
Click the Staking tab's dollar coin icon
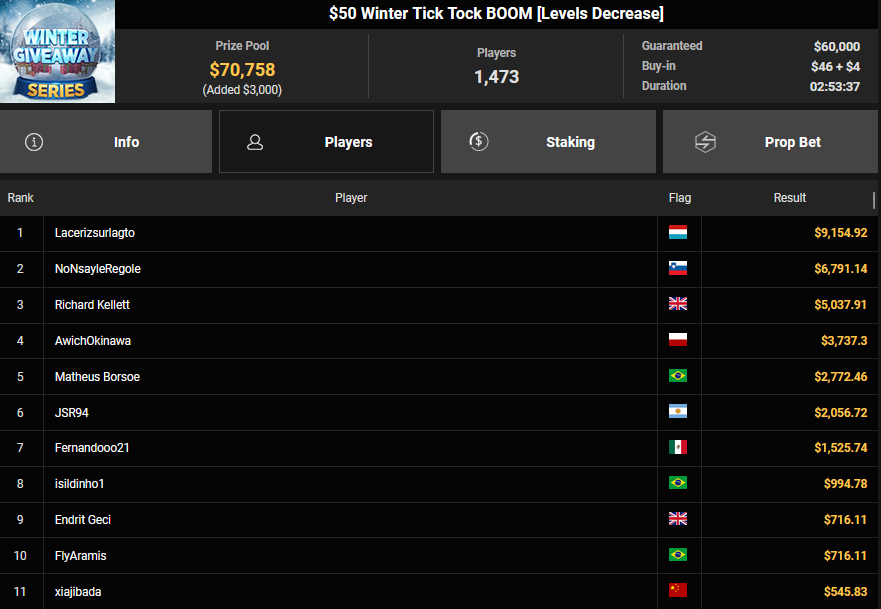tap(479, 142)
